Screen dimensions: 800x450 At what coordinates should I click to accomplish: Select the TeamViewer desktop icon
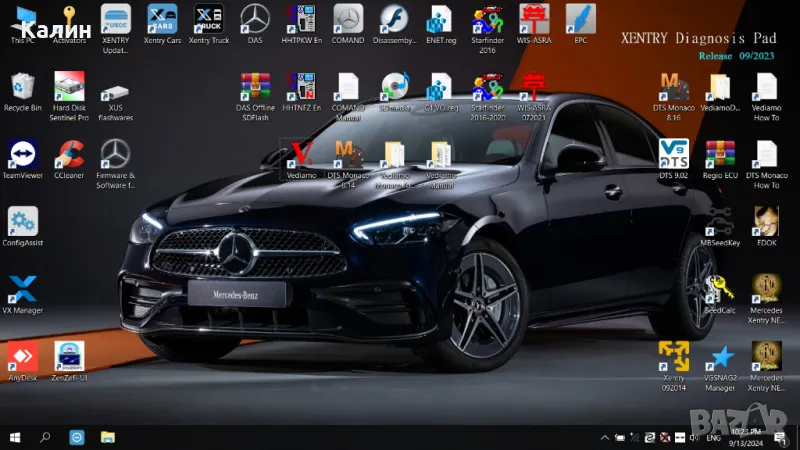pos(22,155)
